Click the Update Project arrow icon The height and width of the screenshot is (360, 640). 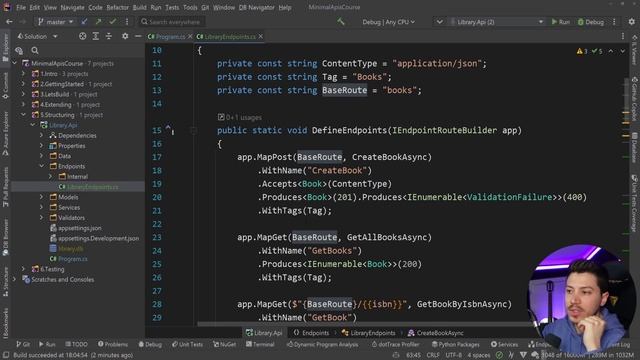pos(84,22)
